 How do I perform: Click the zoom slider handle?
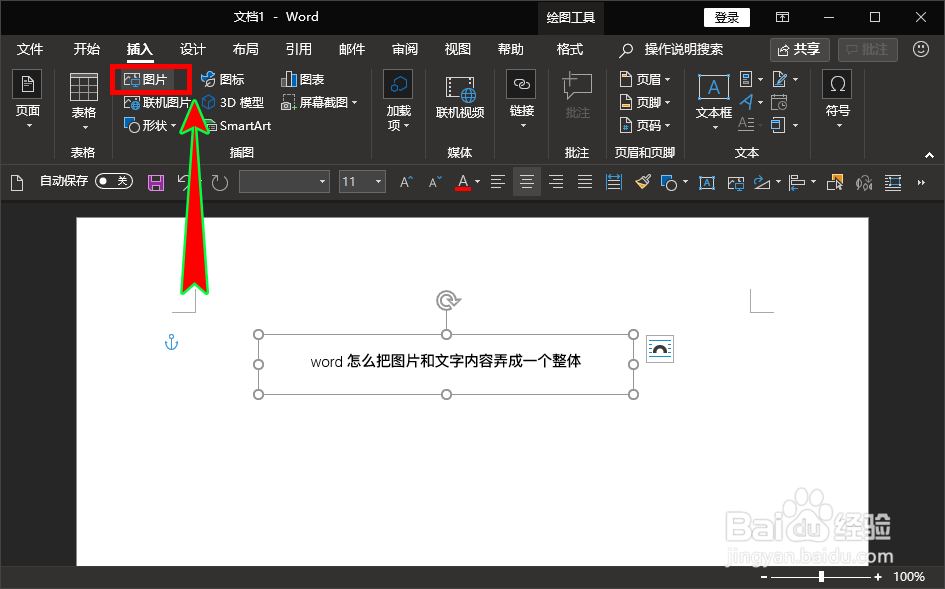[821, 577]
